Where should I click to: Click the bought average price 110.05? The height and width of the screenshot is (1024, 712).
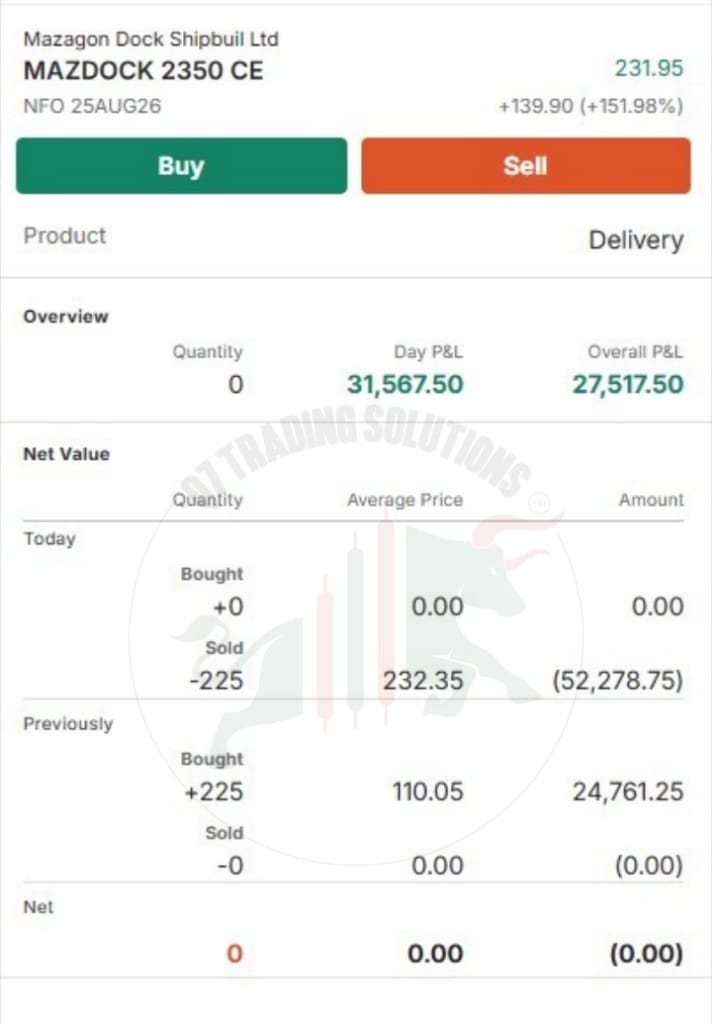click(428, 792)
